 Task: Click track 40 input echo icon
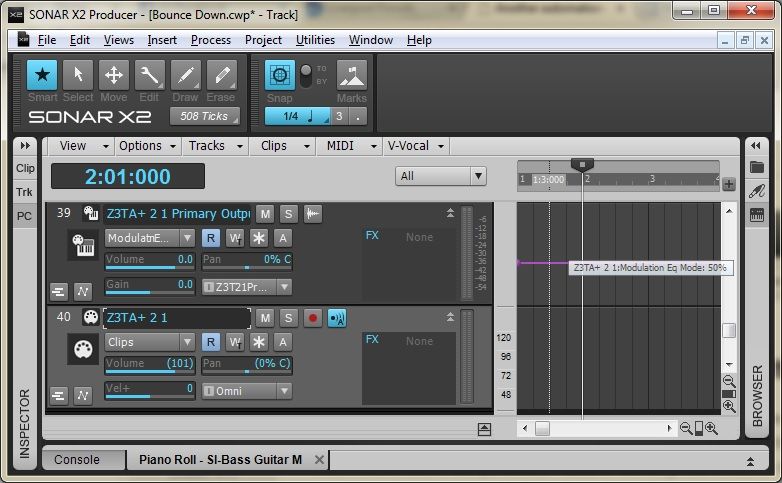point(337,318)
